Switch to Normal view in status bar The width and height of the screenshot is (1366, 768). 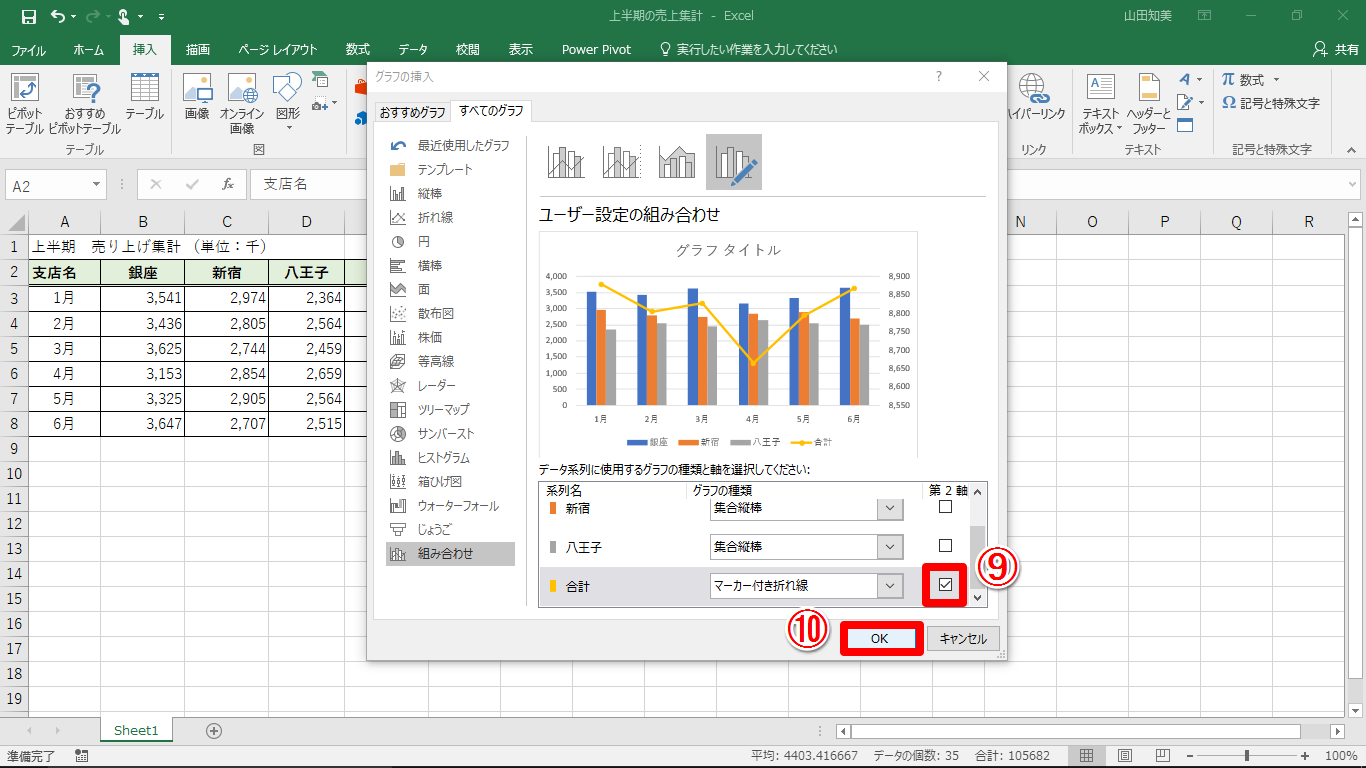click(x=1086, y=756)
